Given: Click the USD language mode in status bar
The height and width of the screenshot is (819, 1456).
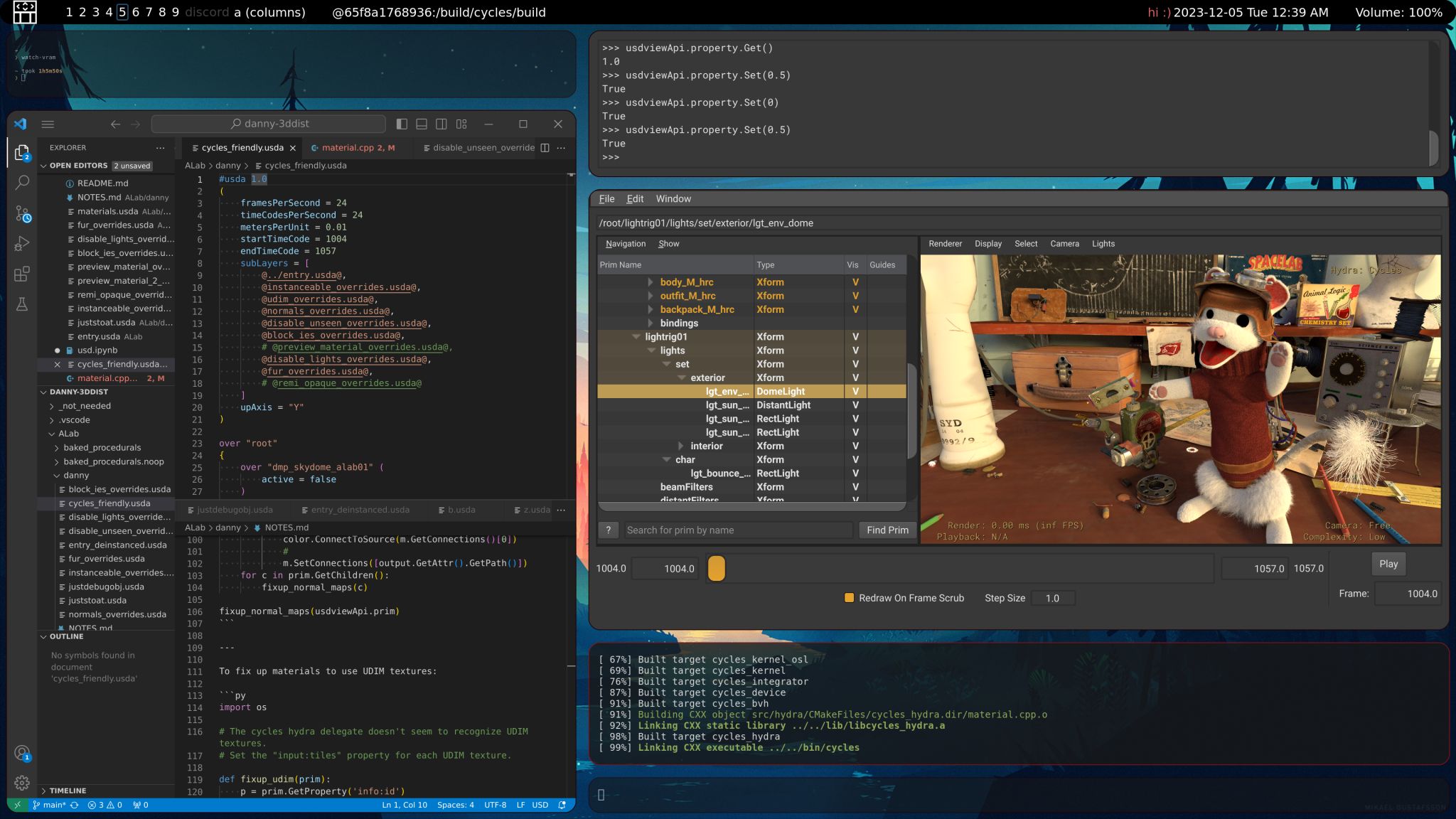Looking at the screenshot, I should click(x=540, y=805).
